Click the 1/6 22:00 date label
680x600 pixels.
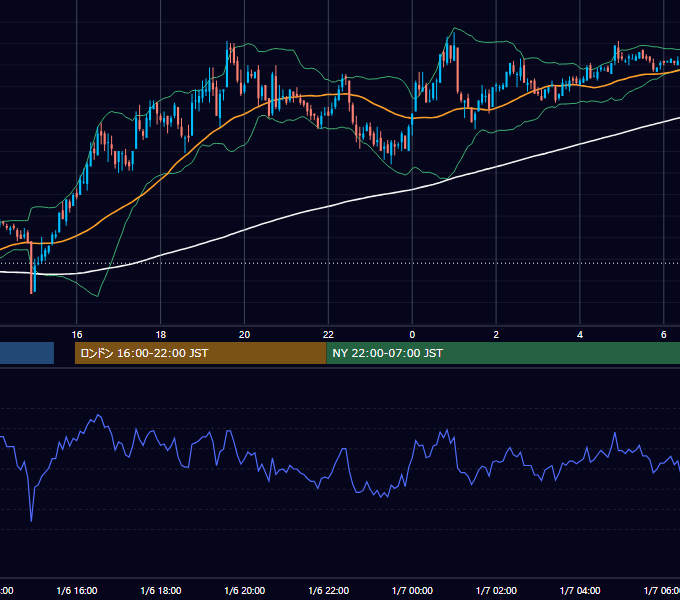click(x=328, y=590)
